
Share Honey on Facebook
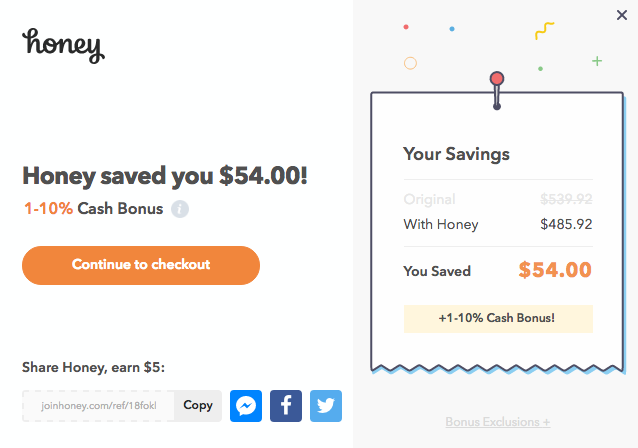click(x=286, y=406)
